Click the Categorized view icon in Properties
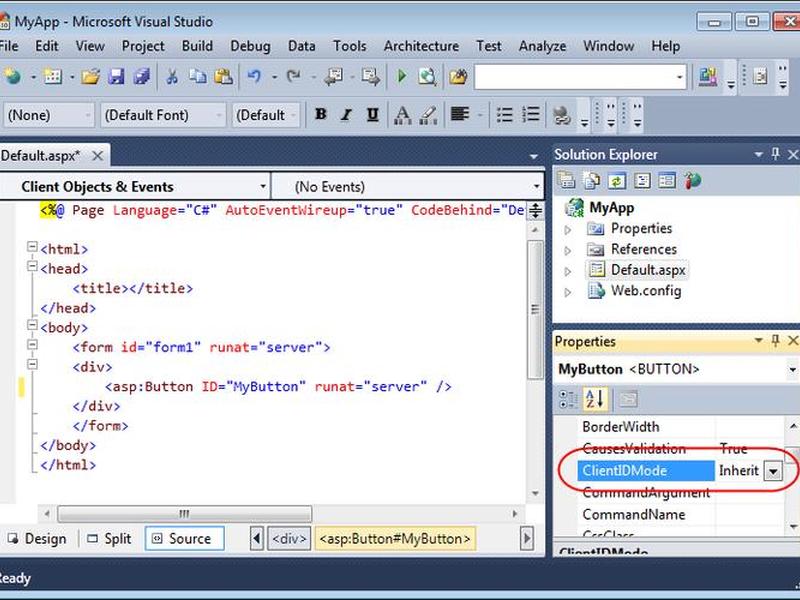The image size is (800, 600). pos(567,399)
